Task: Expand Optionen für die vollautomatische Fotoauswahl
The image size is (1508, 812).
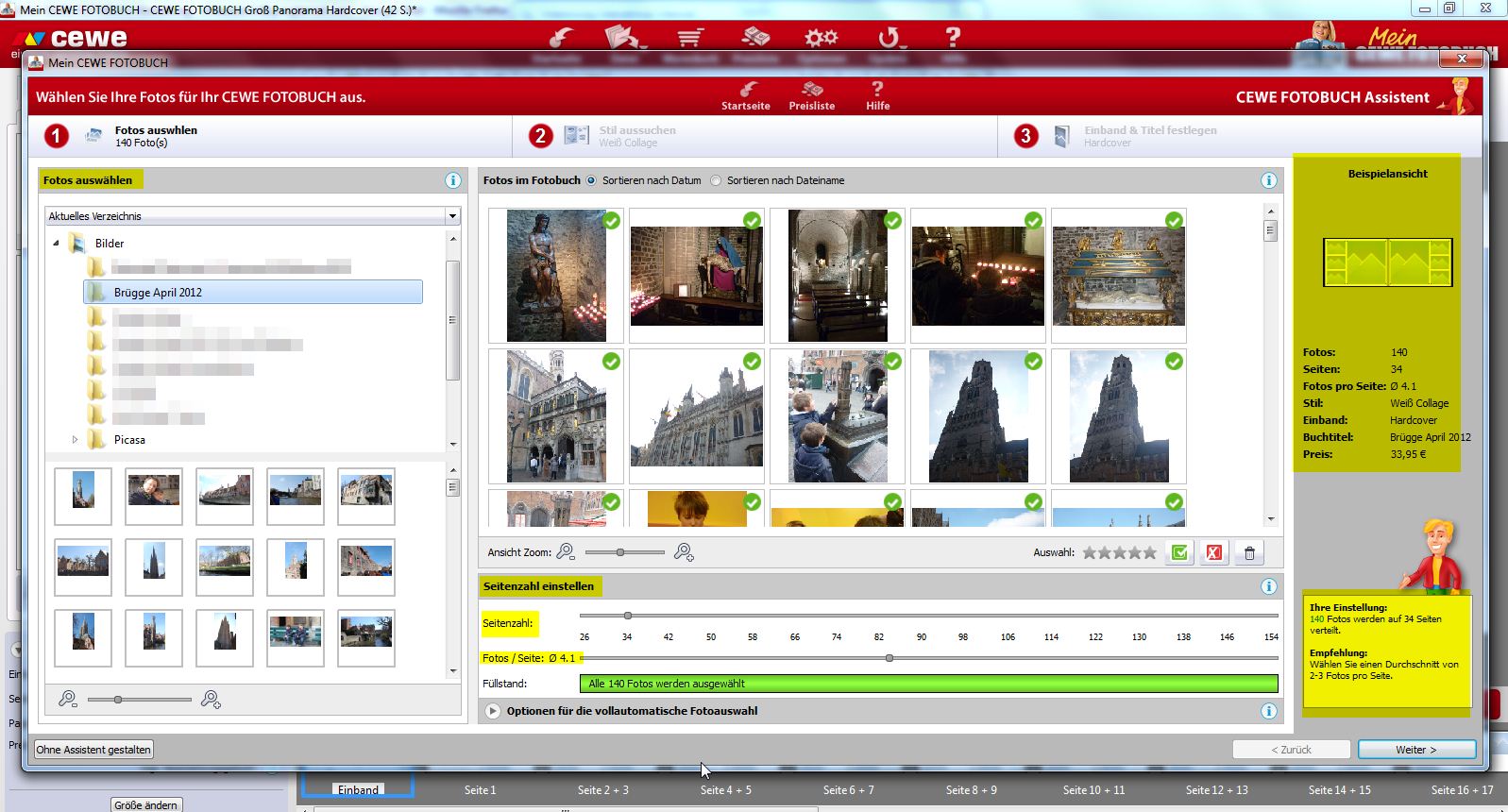Action: (x=493, y=711)
